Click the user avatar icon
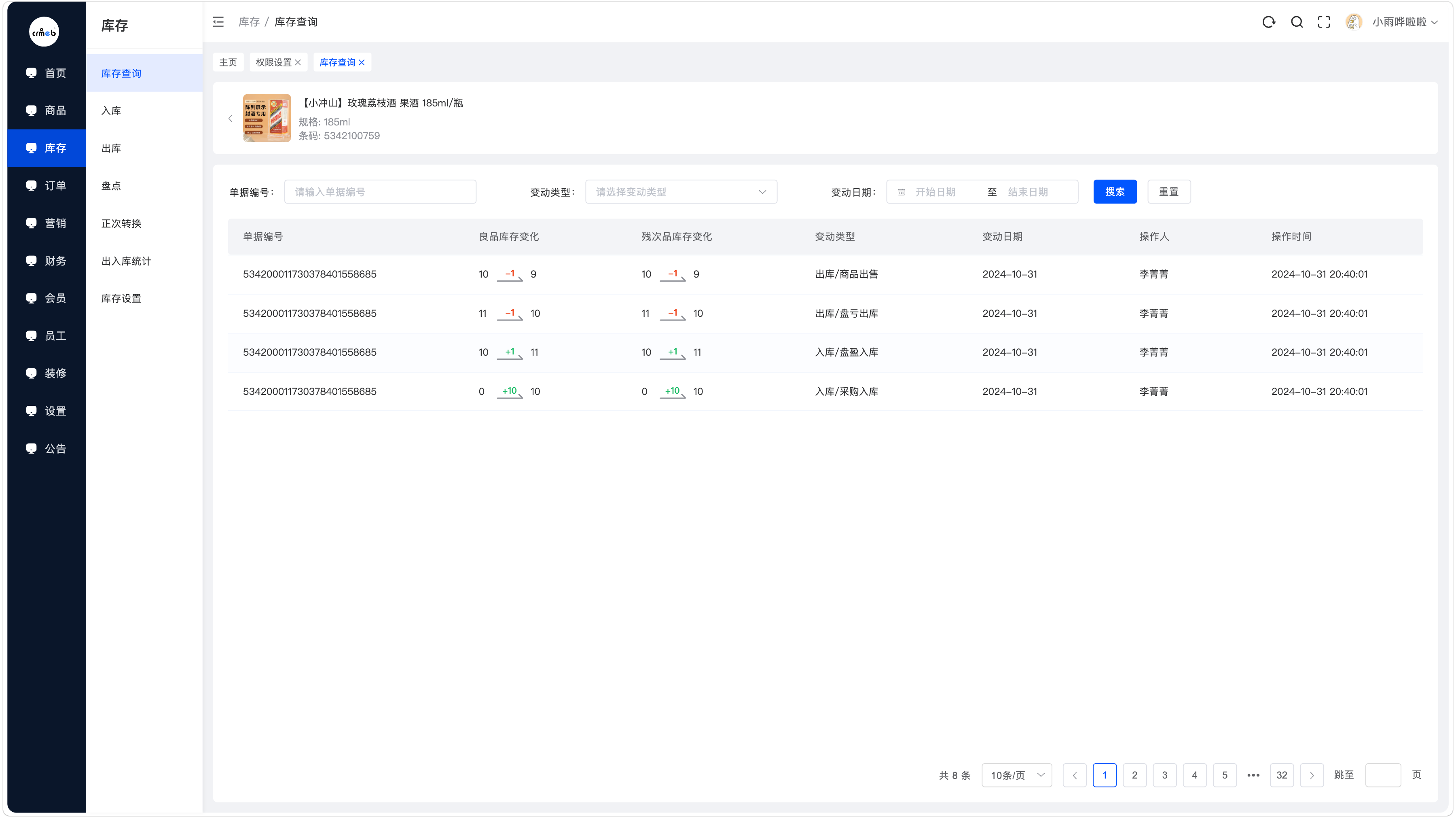Image resolution: width=1456 pixels, height=819 pixels. tap(1354, 22)
